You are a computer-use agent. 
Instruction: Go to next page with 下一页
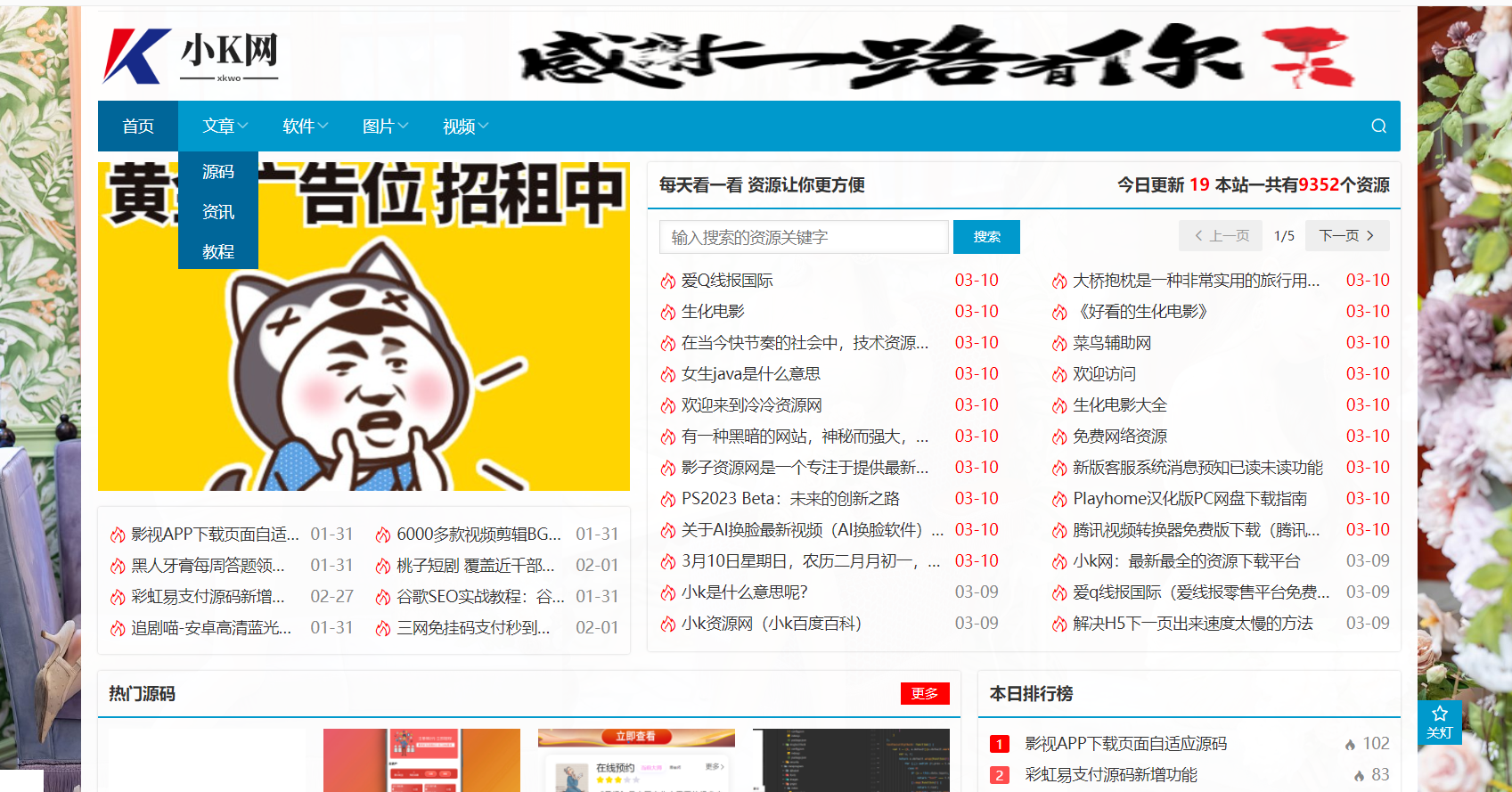1347,236
